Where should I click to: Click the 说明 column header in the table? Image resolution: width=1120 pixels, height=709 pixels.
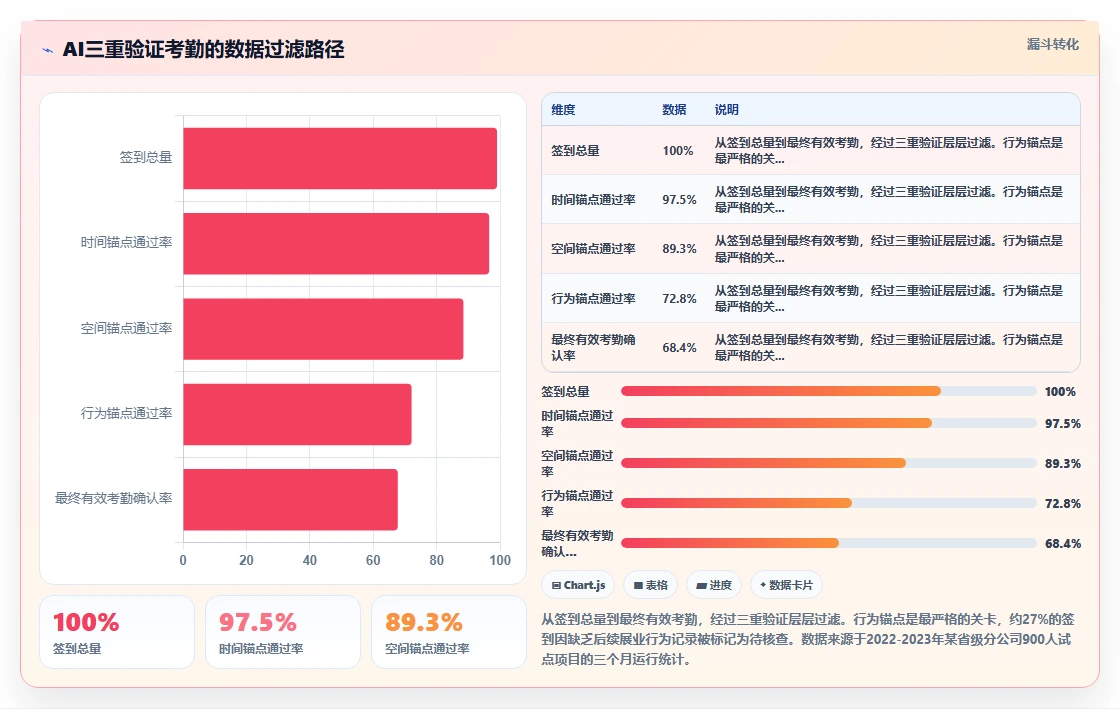click(726, 109)
